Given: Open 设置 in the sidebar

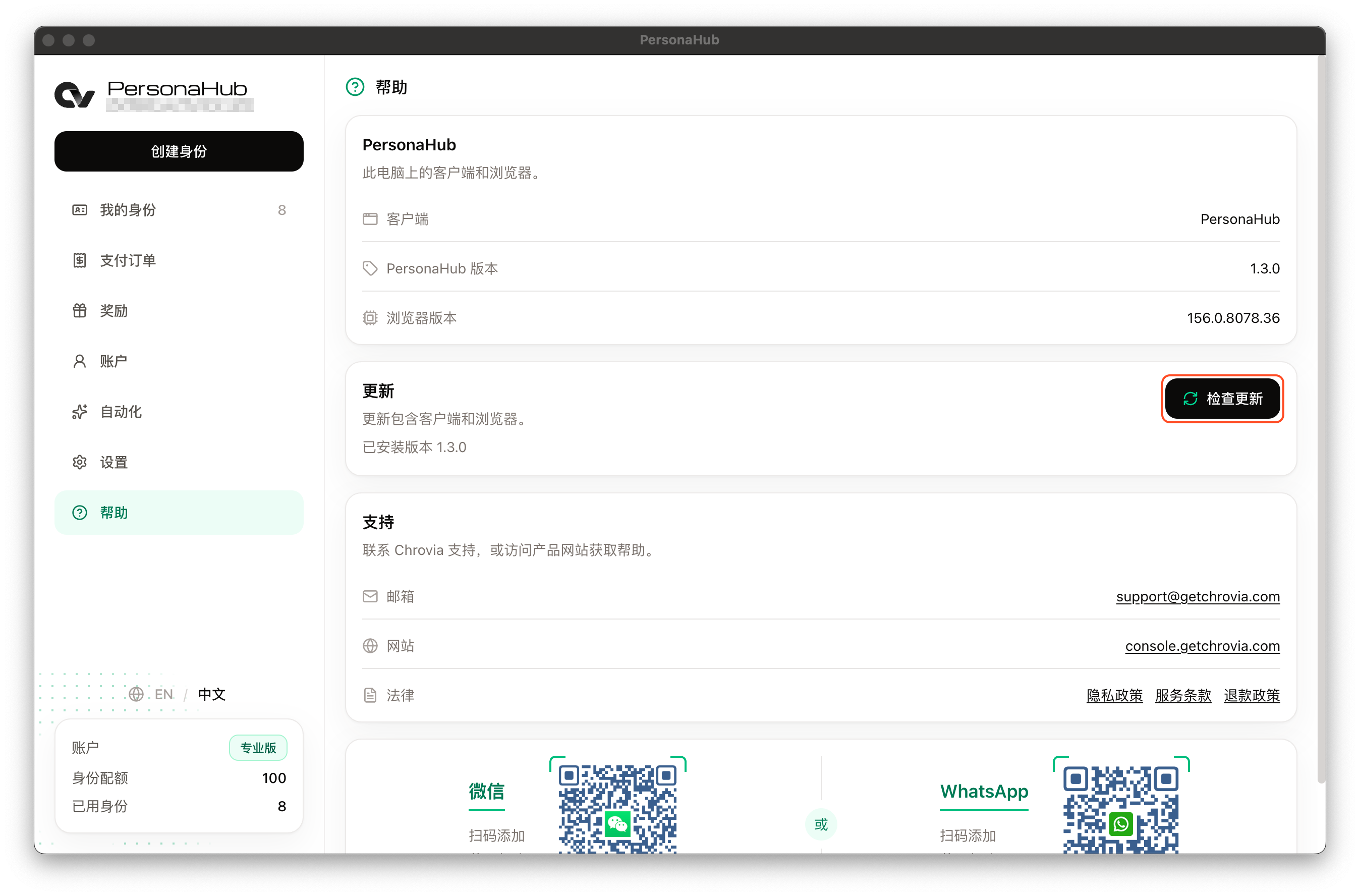Looking at the screenshot, I should point(179,462).
